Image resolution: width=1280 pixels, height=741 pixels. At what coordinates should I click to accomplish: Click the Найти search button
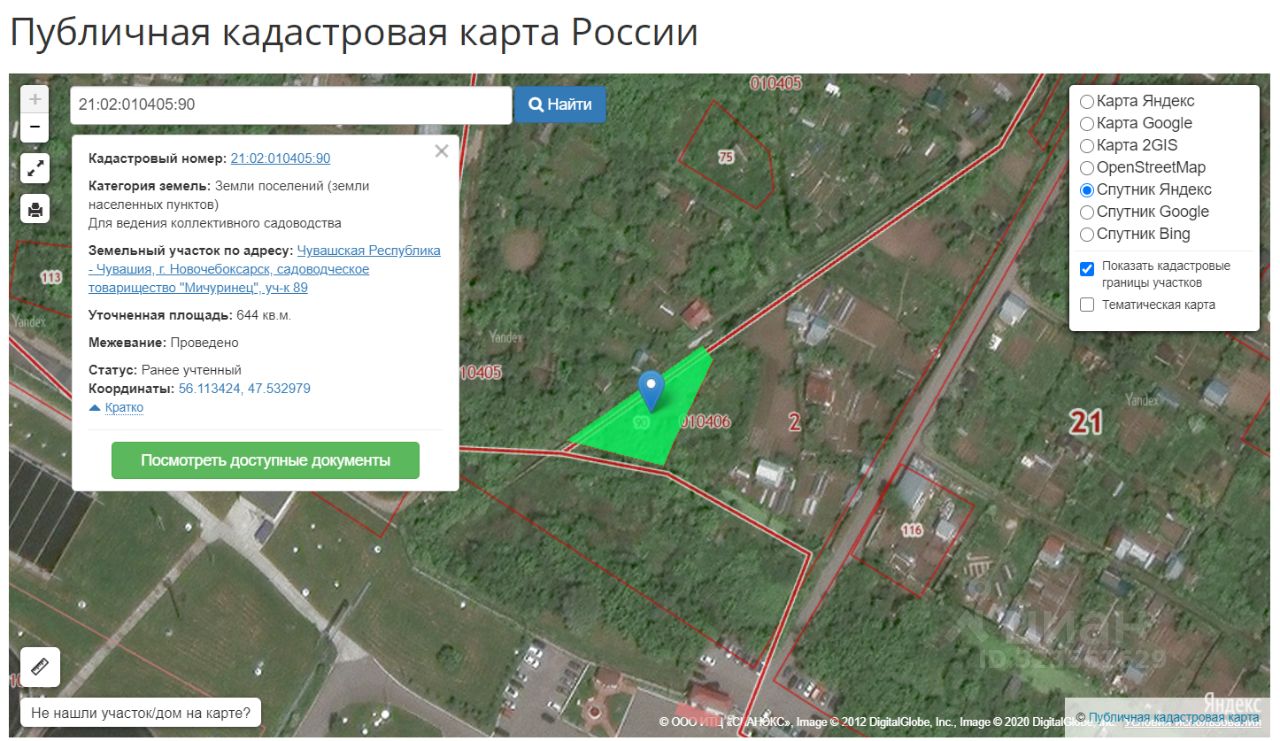(x=560, y=104)
